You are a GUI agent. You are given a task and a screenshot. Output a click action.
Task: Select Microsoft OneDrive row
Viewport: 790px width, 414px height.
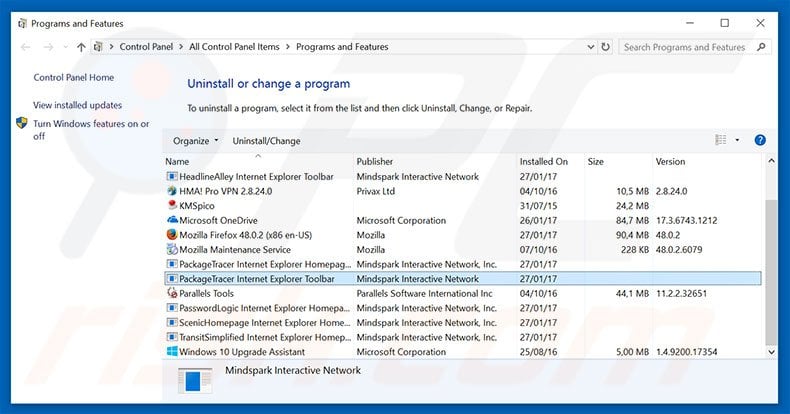[463, 220]
